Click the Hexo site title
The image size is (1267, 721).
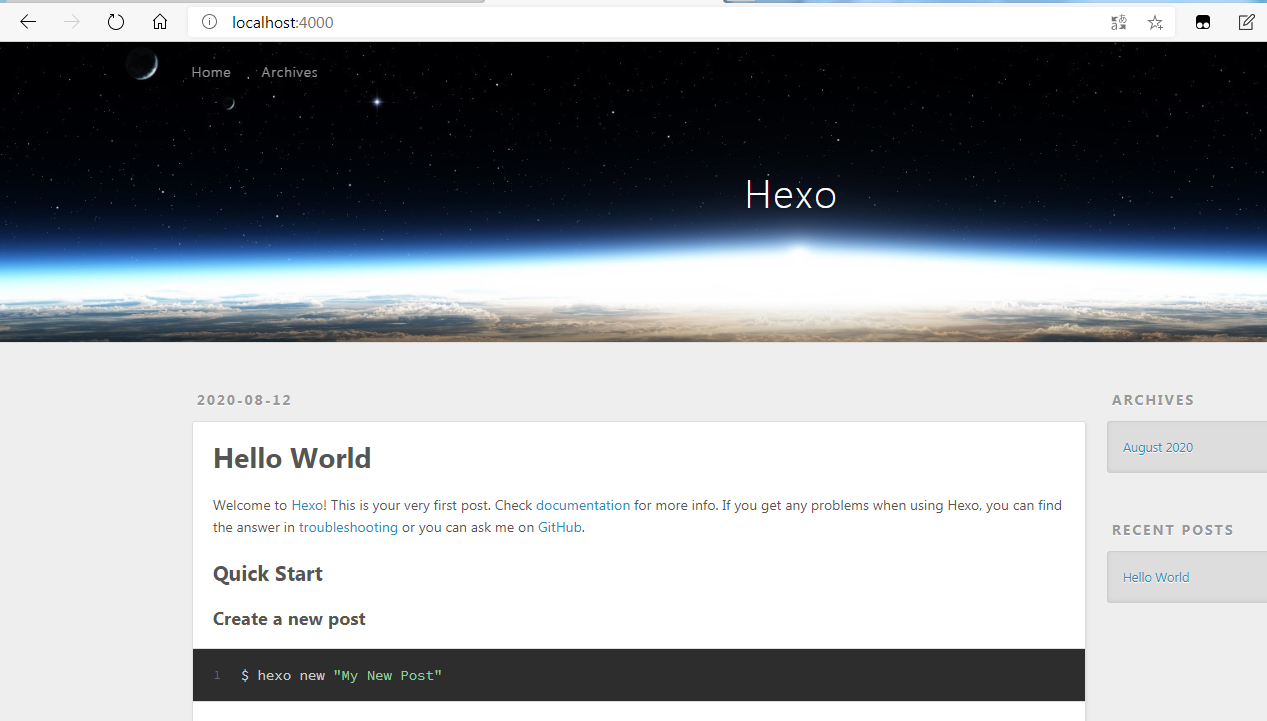(x=791, y=194)
